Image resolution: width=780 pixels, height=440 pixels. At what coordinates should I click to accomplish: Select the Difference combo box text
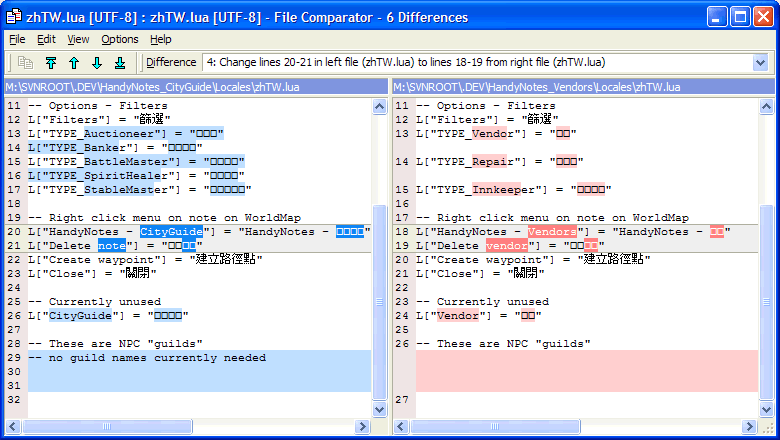(406, 62)
